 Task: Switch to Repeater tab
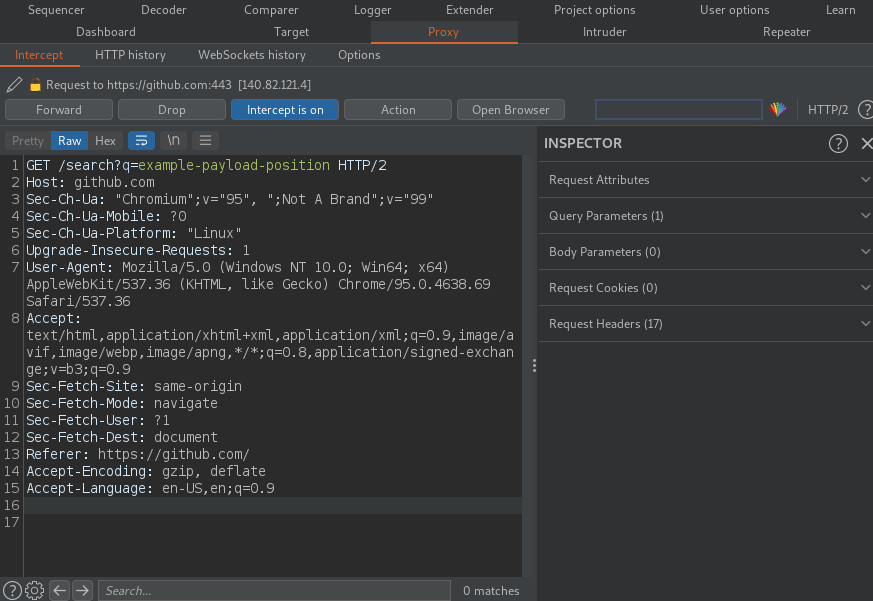pyautogui.click(x=786, y=32)
